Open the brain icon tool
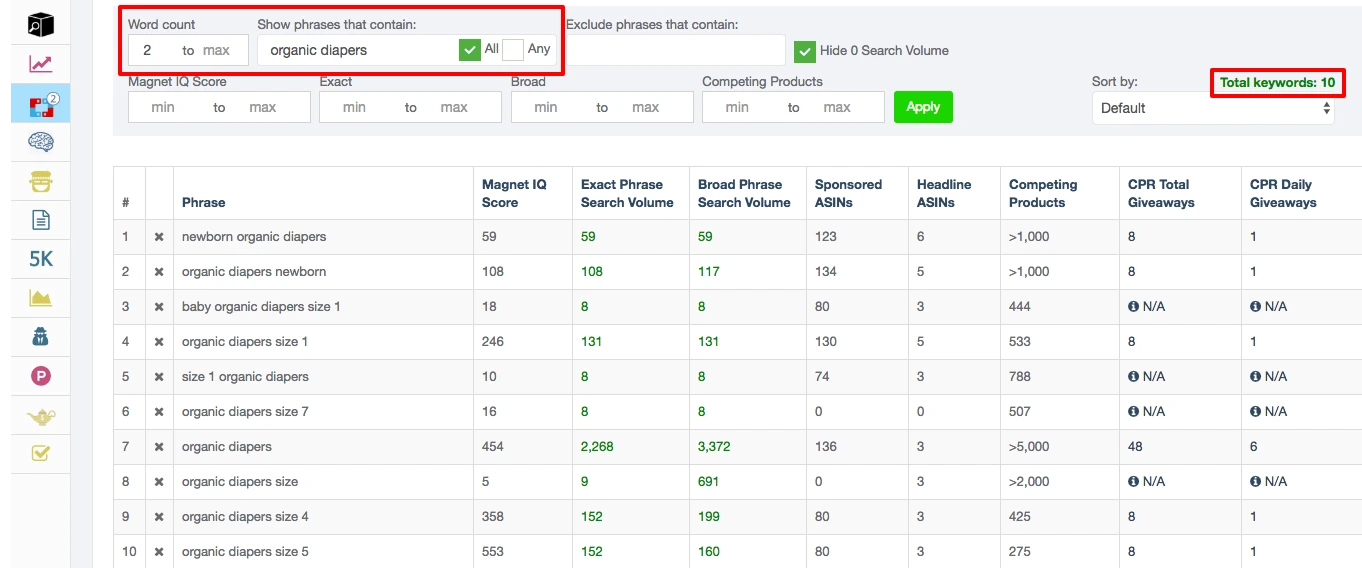Image resolution: width=1362 pixels, height=568 pixels. [41, 142]
